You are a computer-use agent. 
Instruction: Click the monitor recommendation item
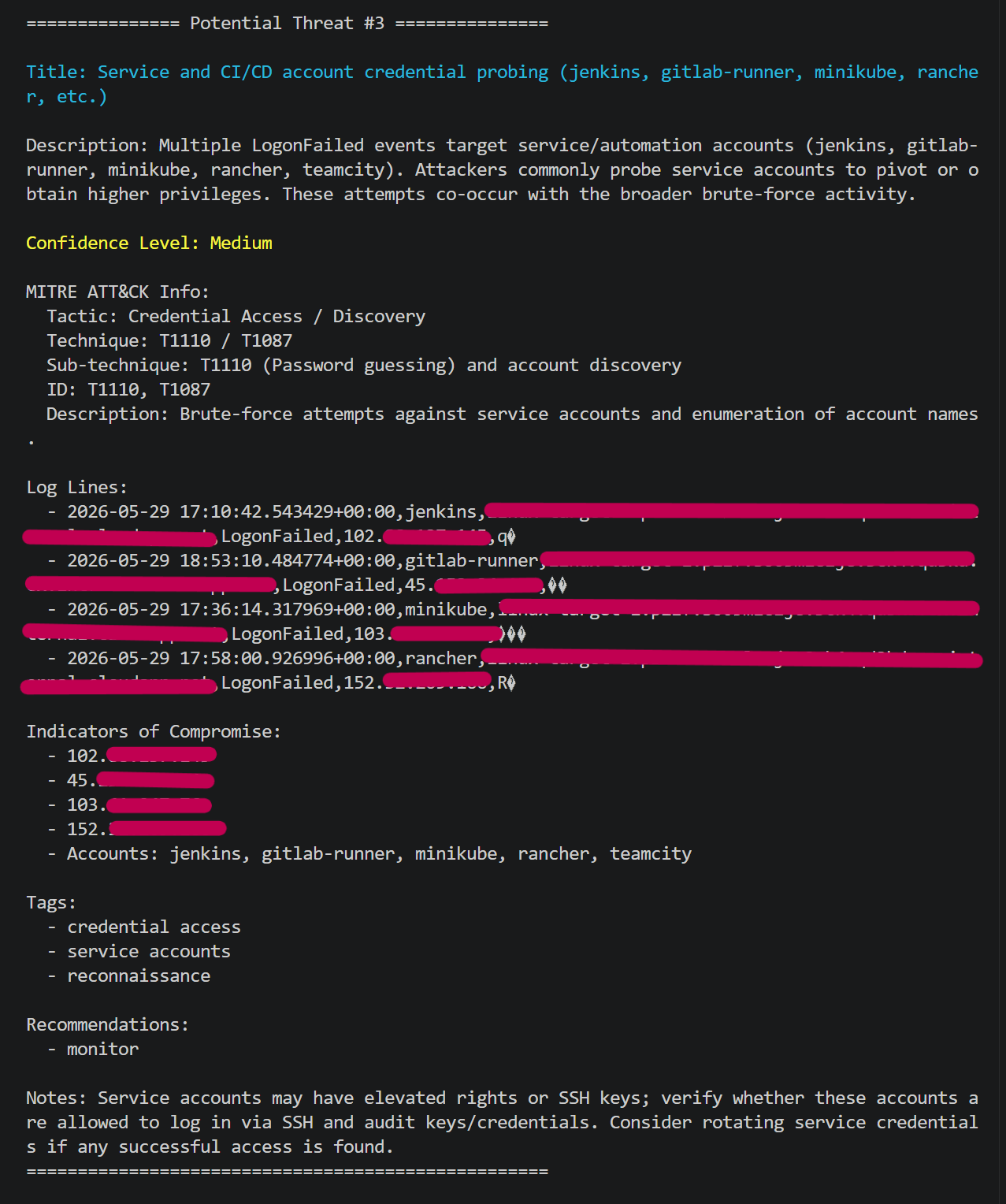(x=102, y=1049)
